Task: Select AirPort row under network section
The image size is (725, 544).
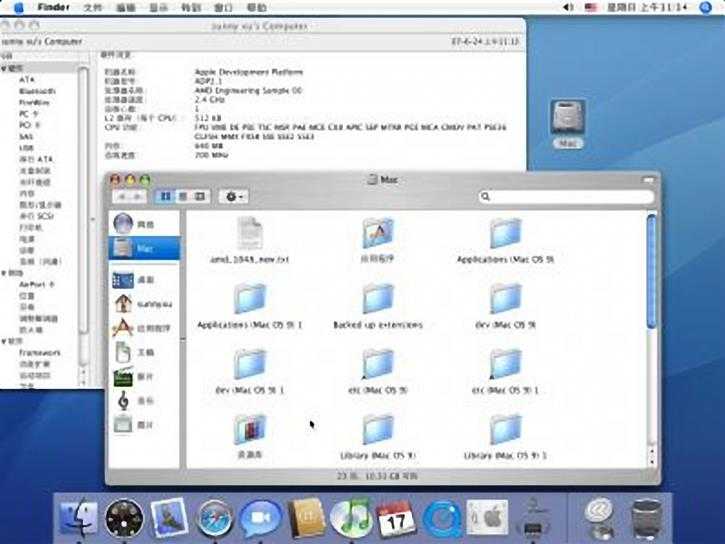Action: click(37, 285)
